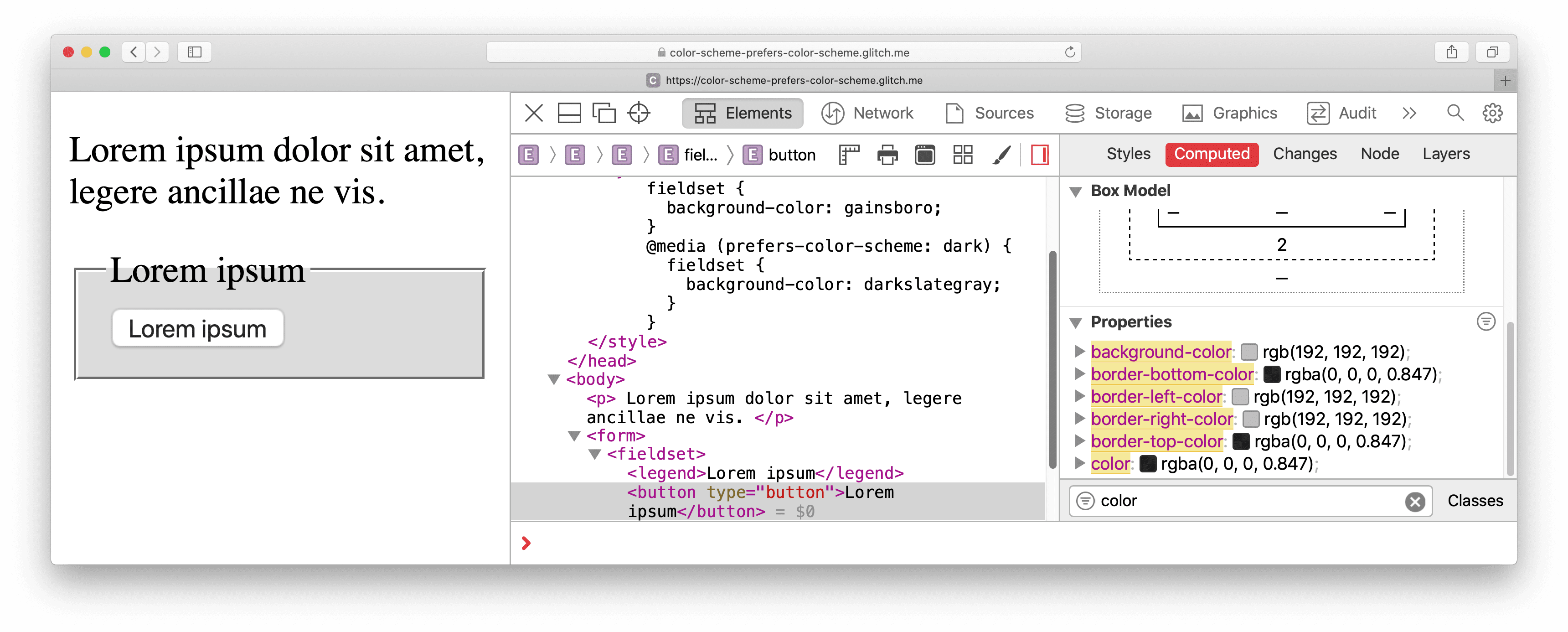This screenshot has height=632, width=1568.
Task: Click the device emulation icon
Action: [604, 112]
